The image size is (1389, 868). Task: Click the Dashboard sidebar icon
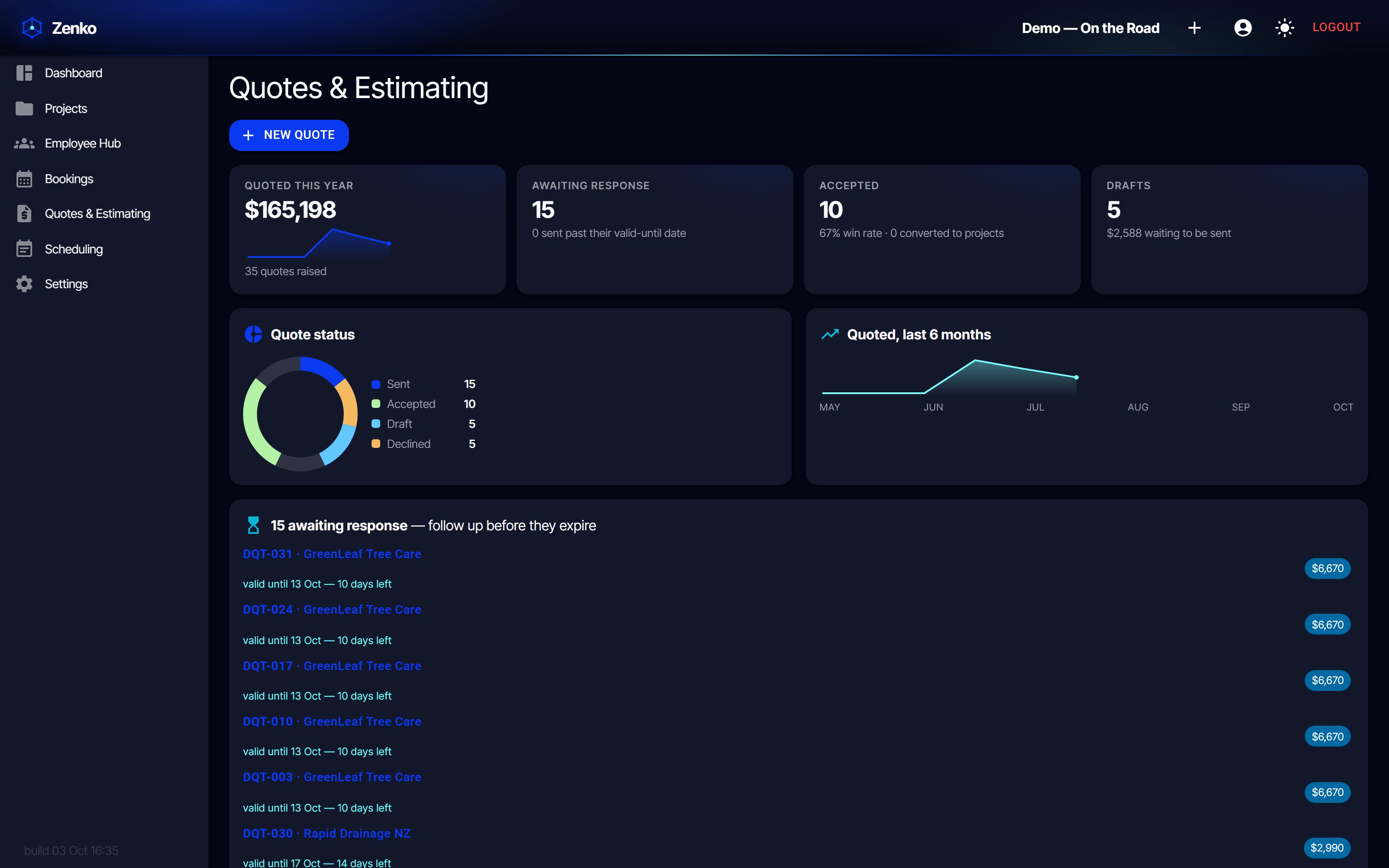(x=24, y=73)
